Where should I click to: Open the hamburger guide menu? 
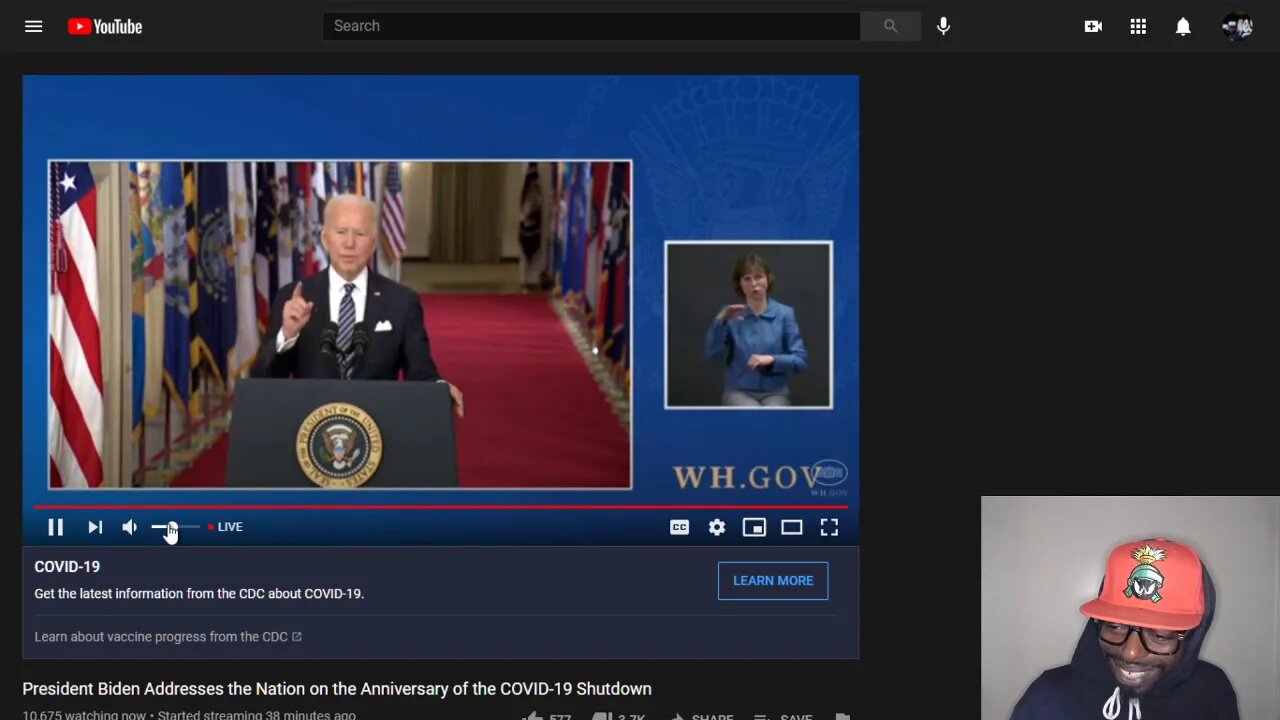coord(34,26)
